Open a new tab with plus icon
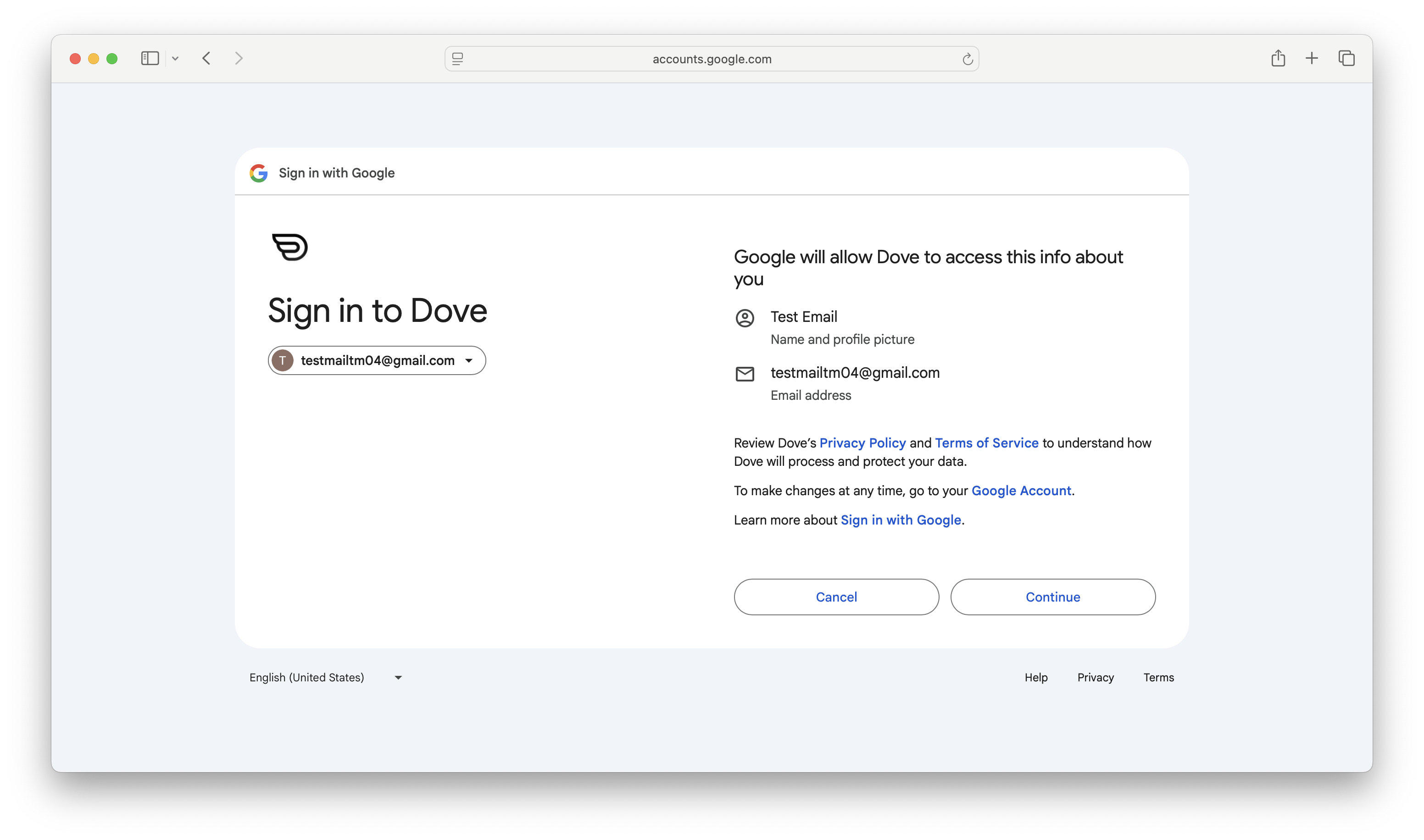 tap(1312, 58)
